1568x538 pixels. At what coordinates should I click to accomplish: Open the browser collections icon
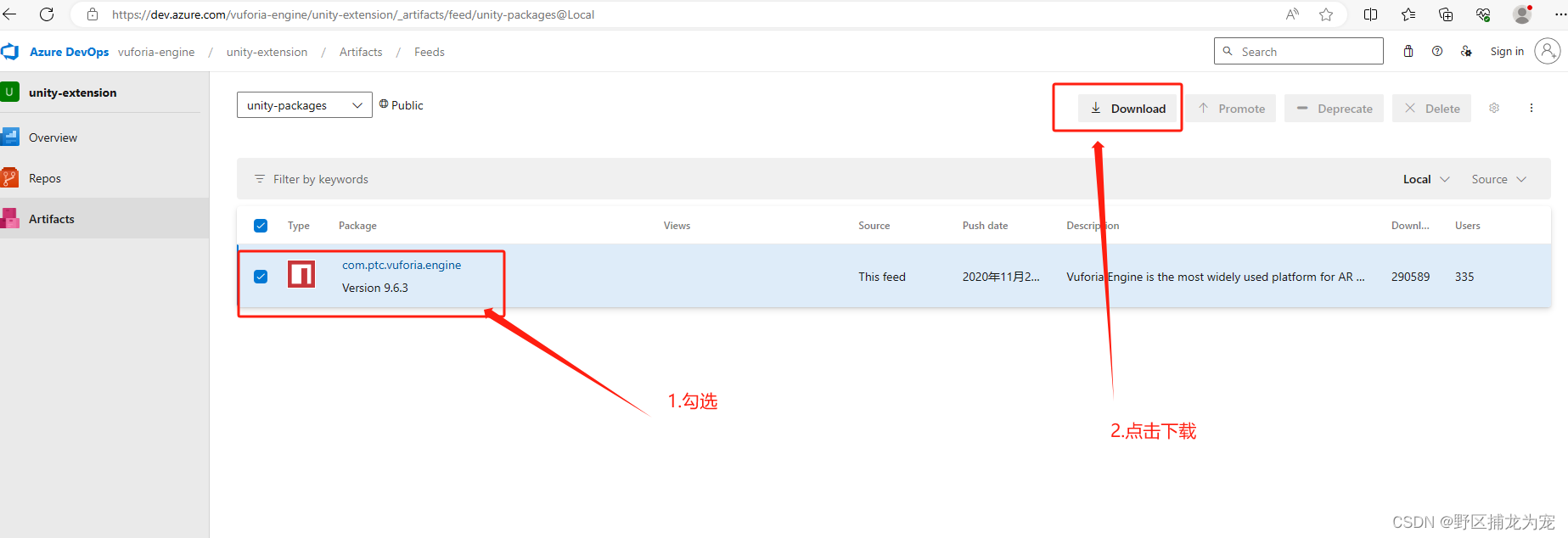1446,14
